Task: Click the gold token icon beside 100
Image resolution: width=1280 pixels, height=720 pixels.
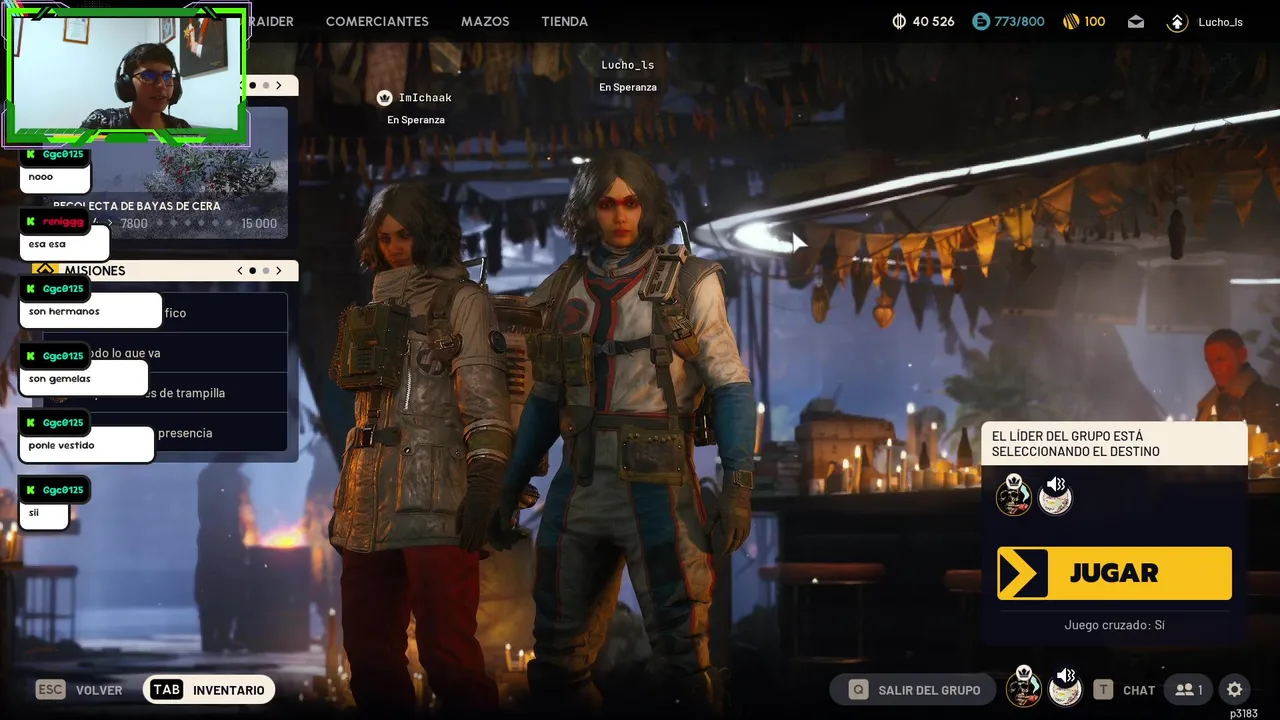Action: 1070,21
